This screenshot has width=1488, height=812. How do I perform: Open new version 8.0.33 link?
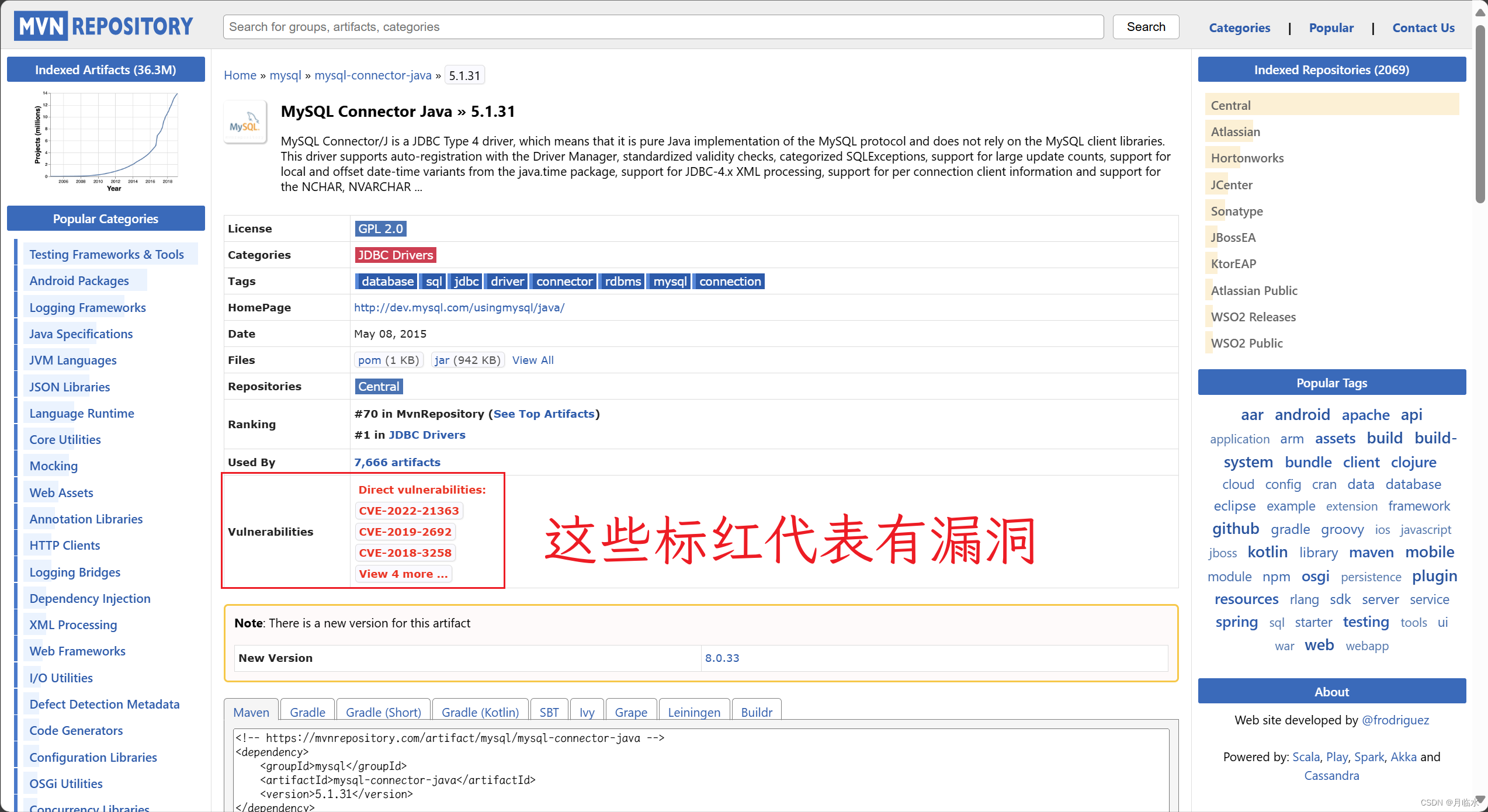tap(722, 658)
